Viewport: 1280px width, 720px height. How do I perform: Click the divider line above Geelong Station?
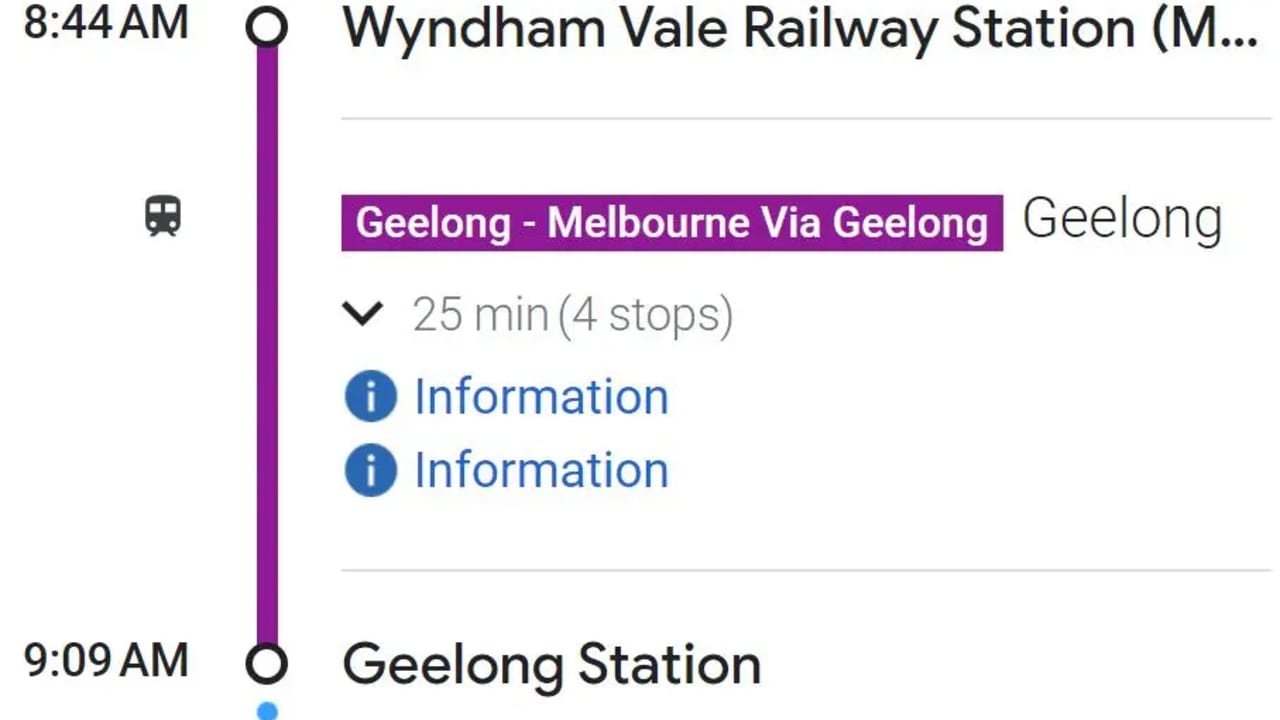[806, 571]
